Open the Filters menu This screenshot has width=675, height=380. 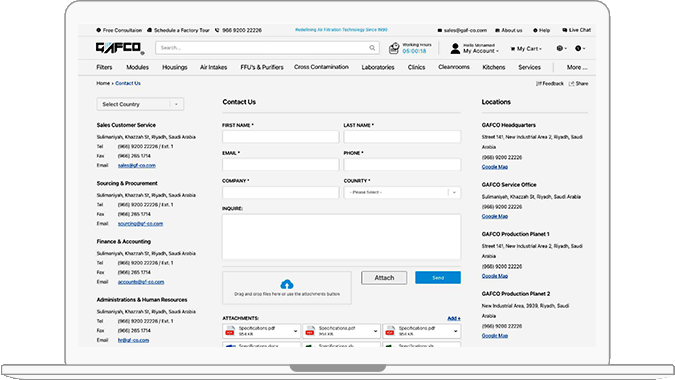tap(104, 67)
